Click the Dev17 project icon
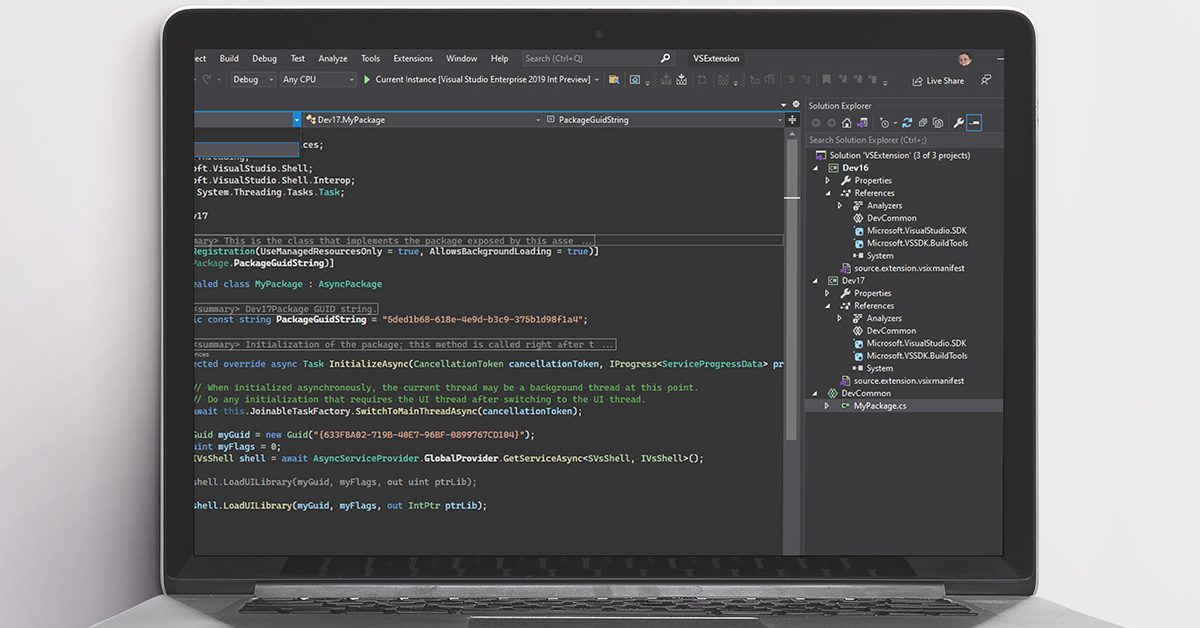 tap(832, 281)
